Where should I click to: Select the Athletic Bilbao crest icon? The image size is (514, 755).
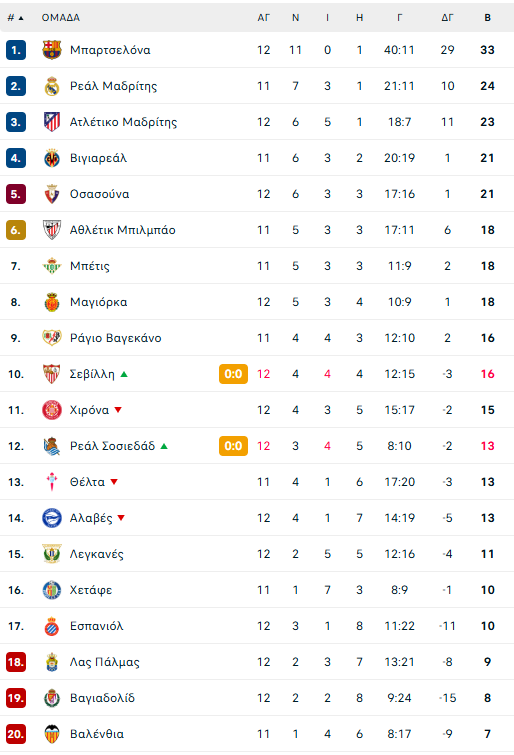point(52,230)
